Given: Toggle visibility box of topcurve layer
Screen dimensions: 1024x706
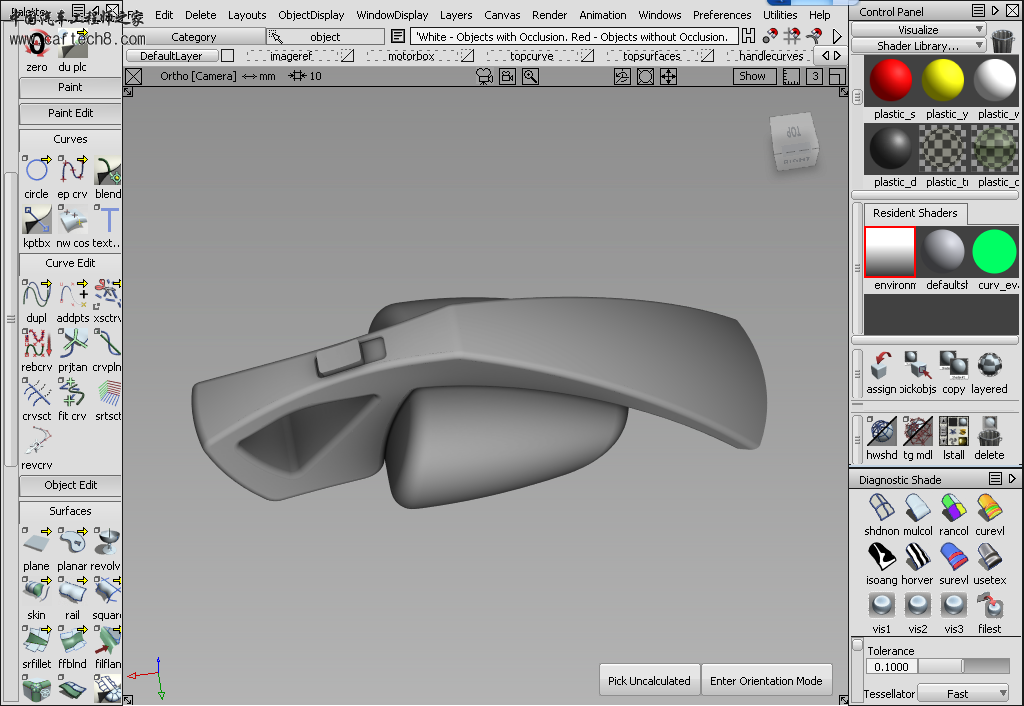Looking at the screenshot, I should (587, 56).
